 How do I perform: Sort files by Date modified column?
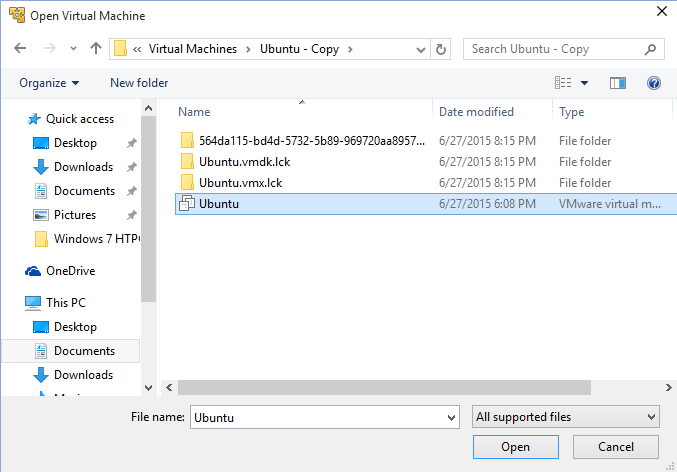[476, 112]
